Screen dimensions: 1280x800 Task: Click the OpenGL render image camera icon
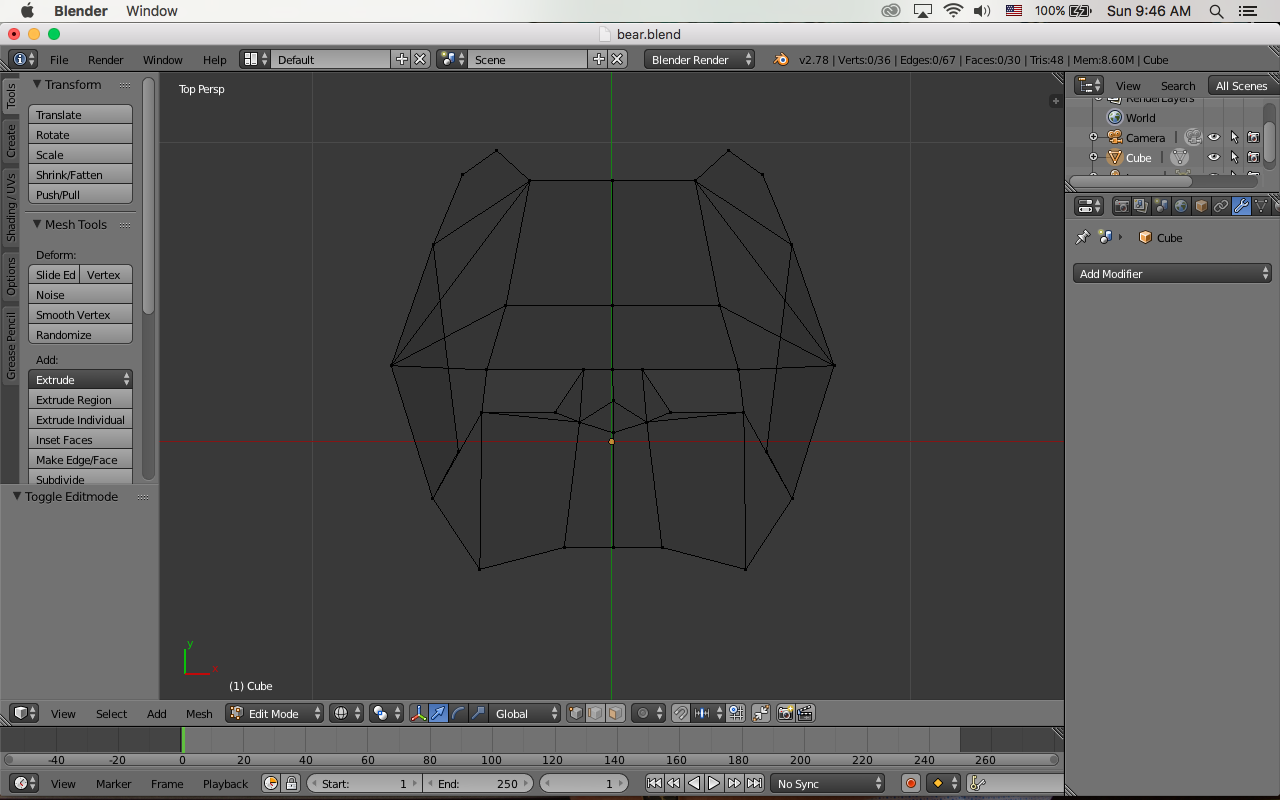coord(785,713)
